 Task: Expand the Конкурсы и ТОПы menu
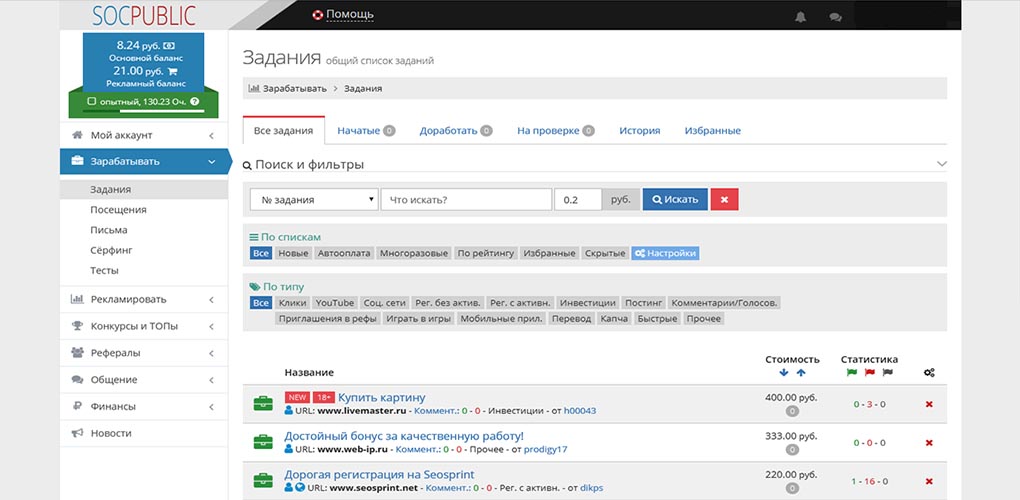[x=211, y=326]
